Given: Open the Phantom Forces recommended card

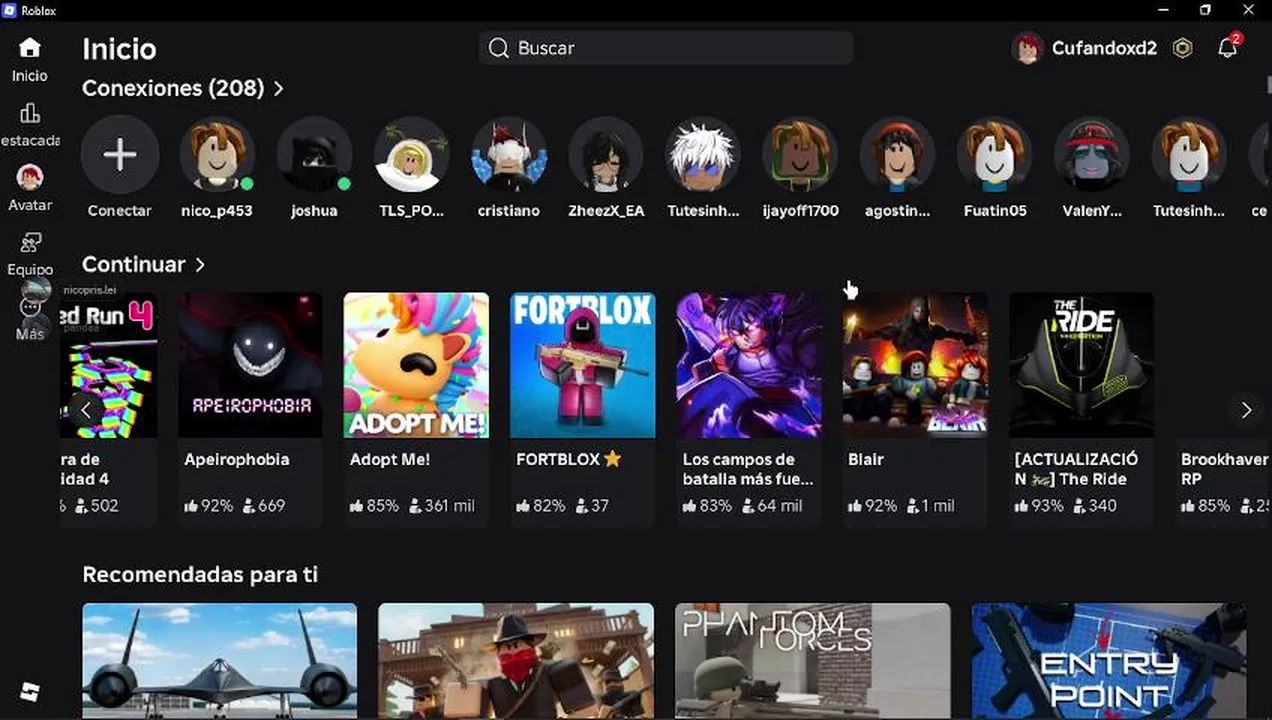Looking at the screenshot, I should pos(813,660).
